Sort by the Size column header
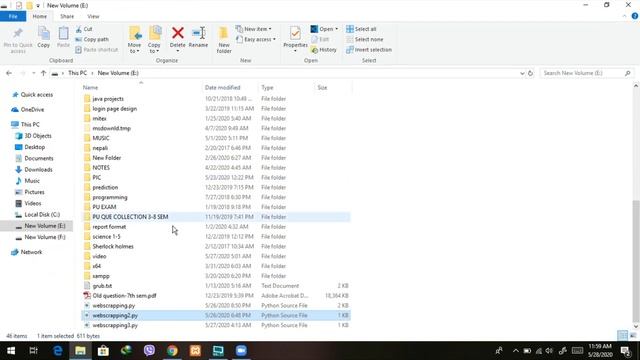 pos(333,87)
